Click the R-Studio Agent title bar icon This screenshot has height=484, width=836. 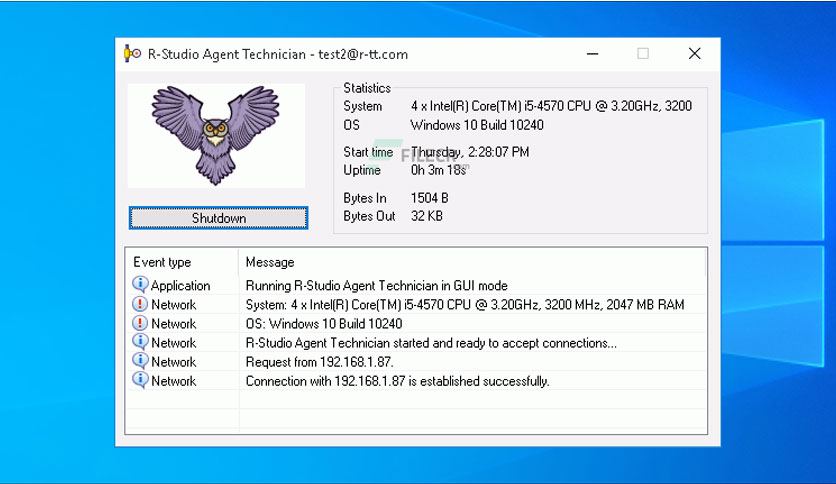[x=132, y=54]
